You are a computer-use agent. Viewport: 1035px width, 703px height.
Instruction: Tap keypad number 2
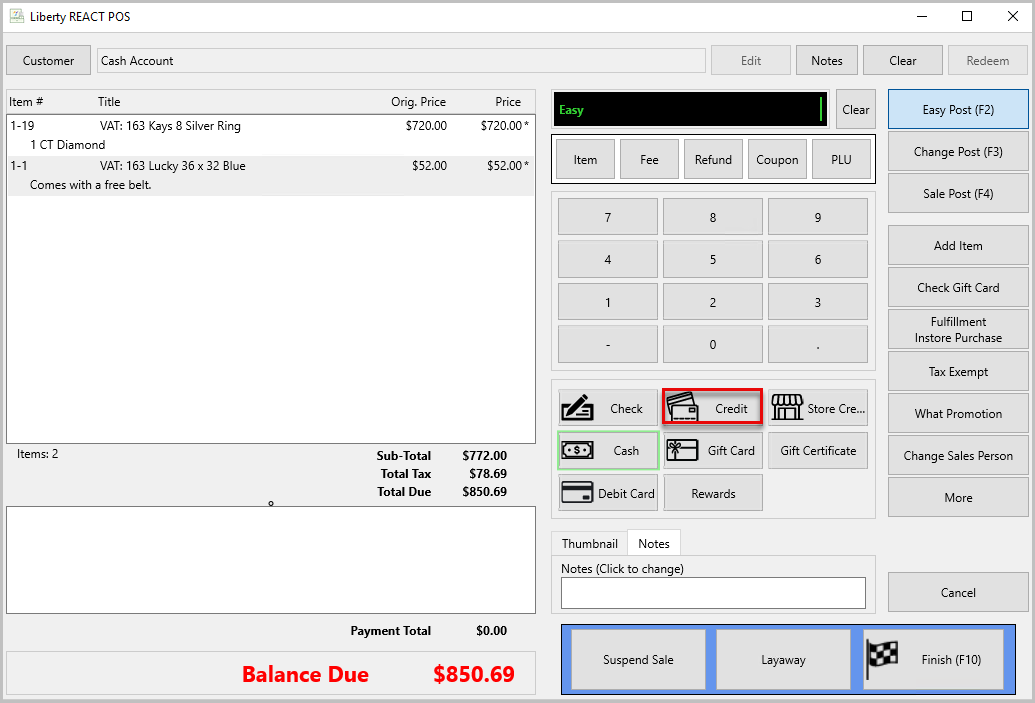pos(713,302)
